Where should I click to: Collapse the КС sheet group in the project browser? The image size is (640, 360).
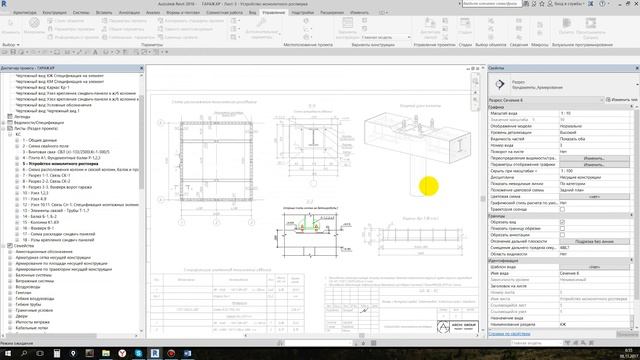[10, 134]
